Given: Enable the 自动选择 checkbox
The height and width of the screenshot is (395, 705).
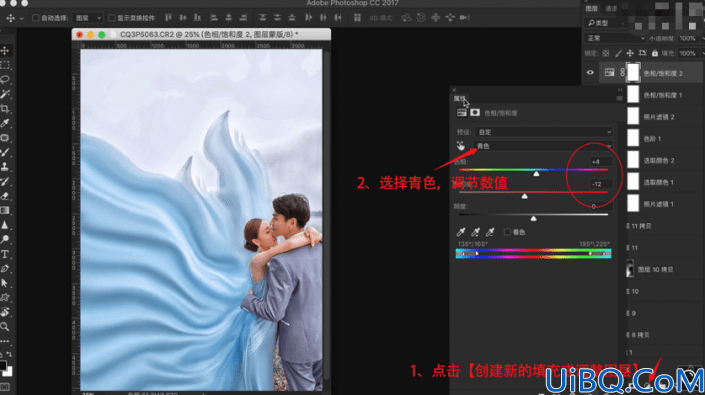Looking at the screenshot, I should coord(36,18).
